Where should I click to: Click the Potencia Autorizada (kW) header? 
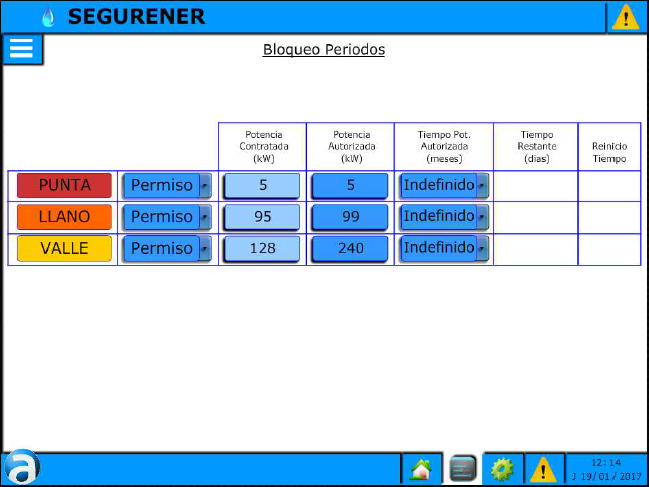[x=351, y=146]
